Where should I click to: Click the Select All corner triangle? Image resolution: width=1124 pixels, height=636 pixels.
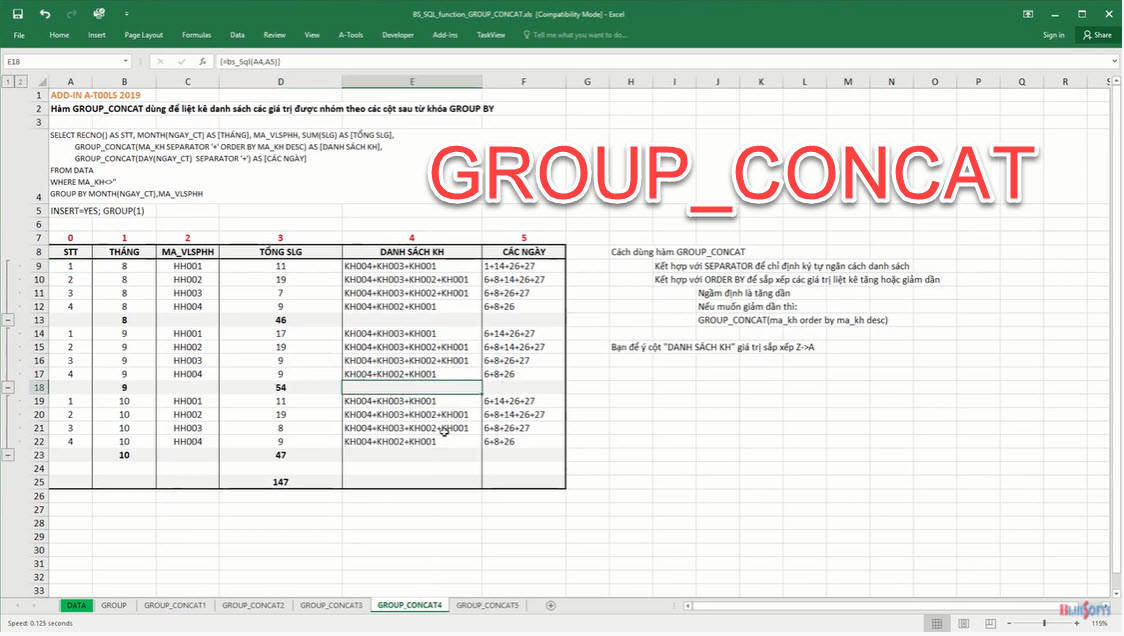[39, 82]
